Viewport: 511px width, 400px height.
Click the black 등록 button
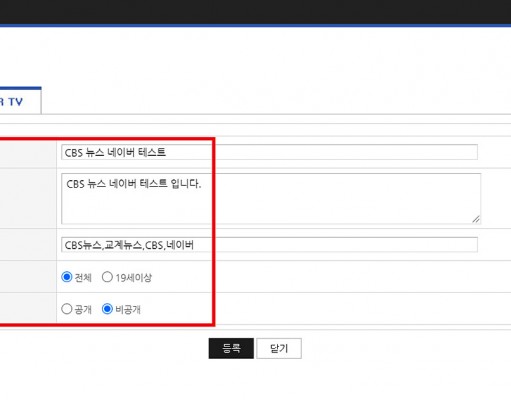[231, 348]
